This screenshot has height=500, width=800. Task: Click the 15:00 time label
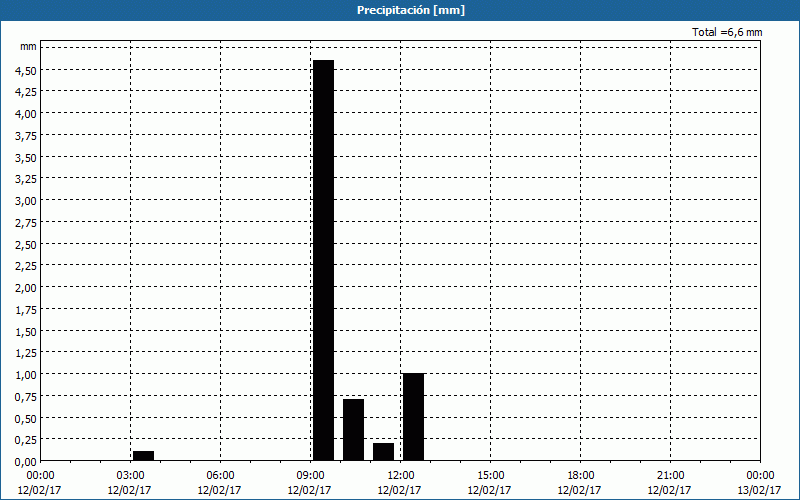tap(490, 476)
